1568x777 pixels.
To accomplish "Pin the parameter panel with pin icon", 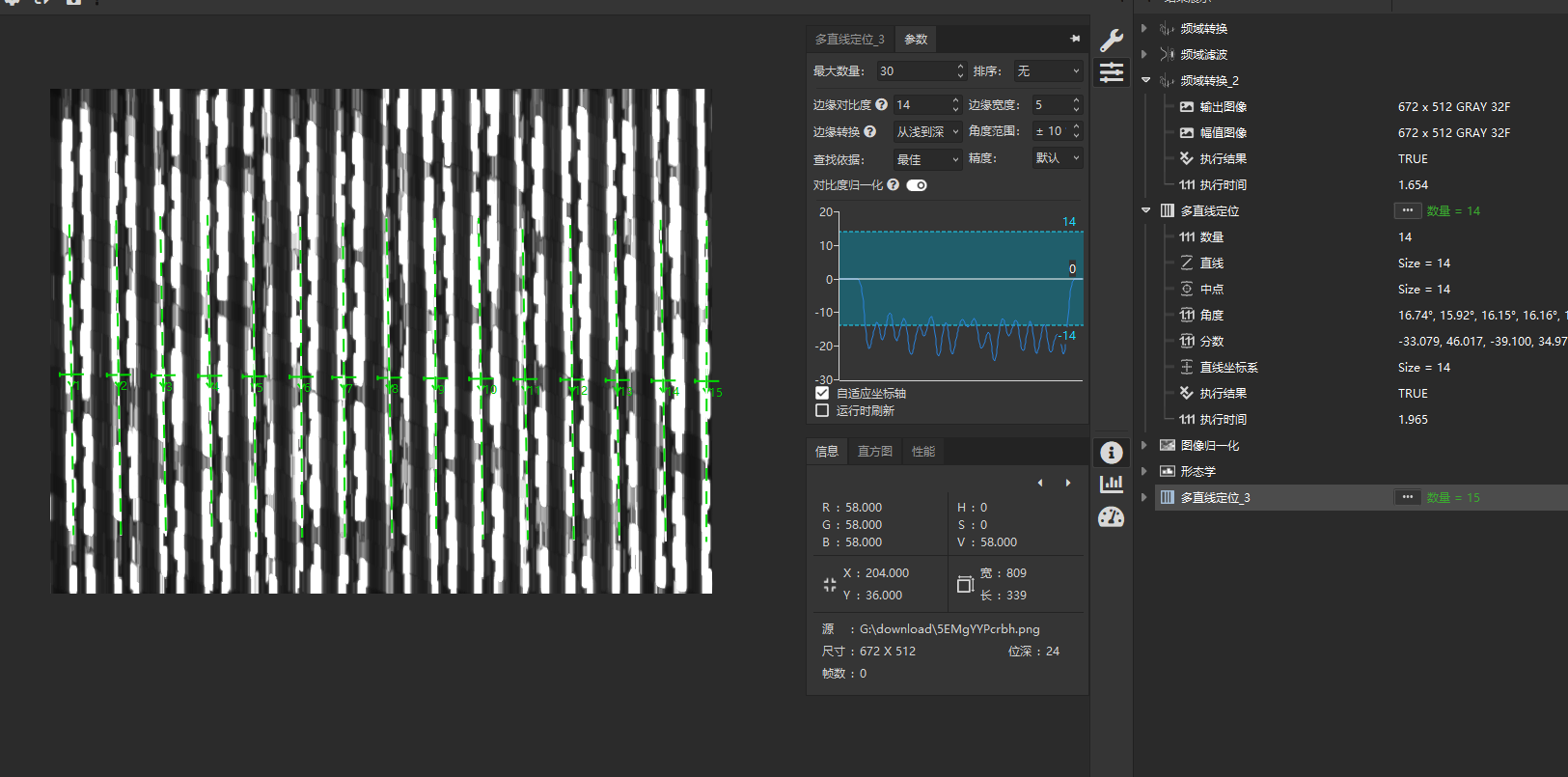I will tap(1075, 39).
